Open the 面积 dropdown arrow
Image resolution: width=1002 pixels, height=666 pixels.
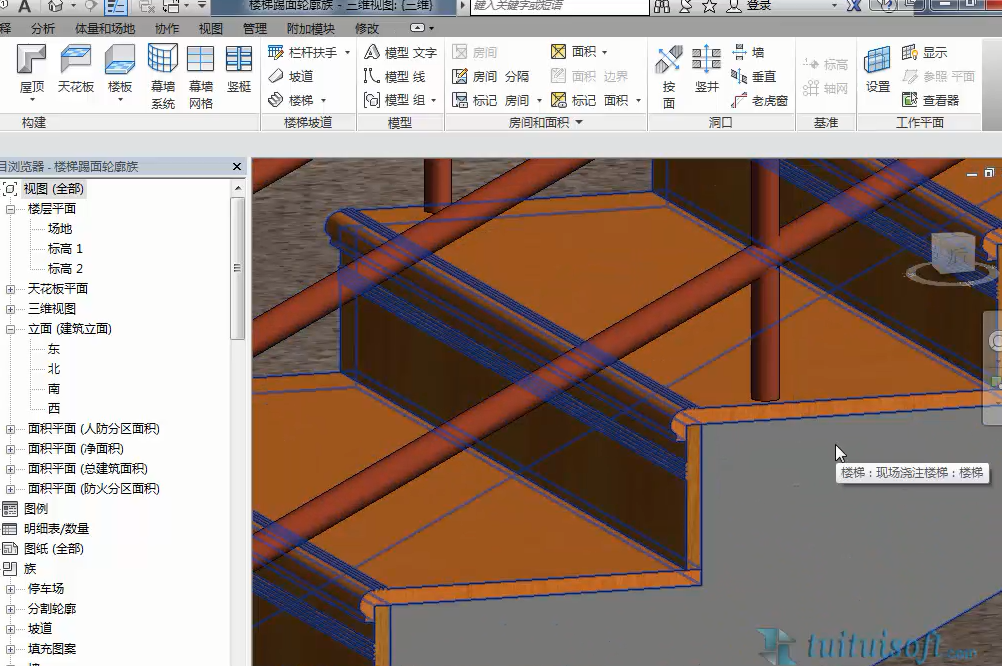[x=605, y=52]
